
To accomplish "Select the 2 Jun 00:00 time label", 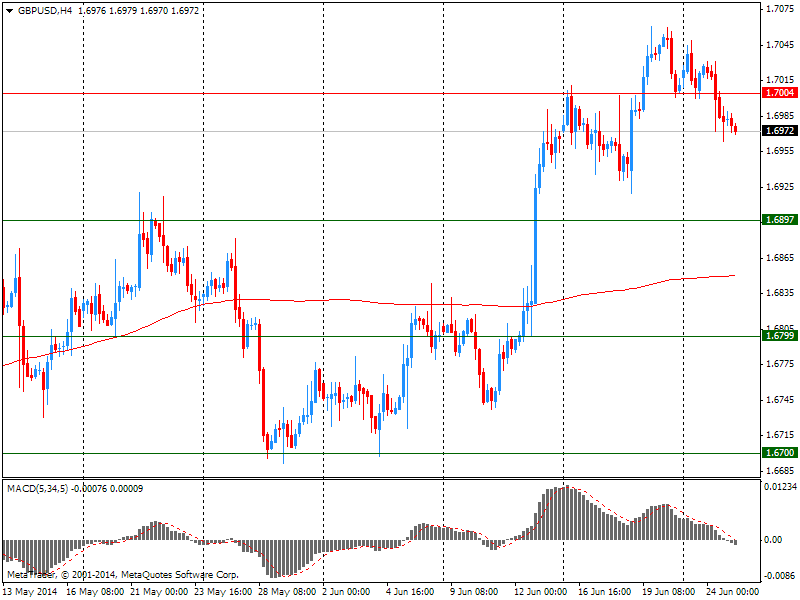I will (x=346, y=592).
